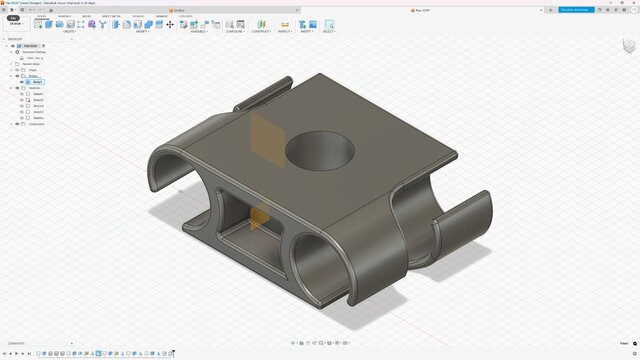Click the Construct plane icon
Screen dimensions: 640x360
click(261, 24)
